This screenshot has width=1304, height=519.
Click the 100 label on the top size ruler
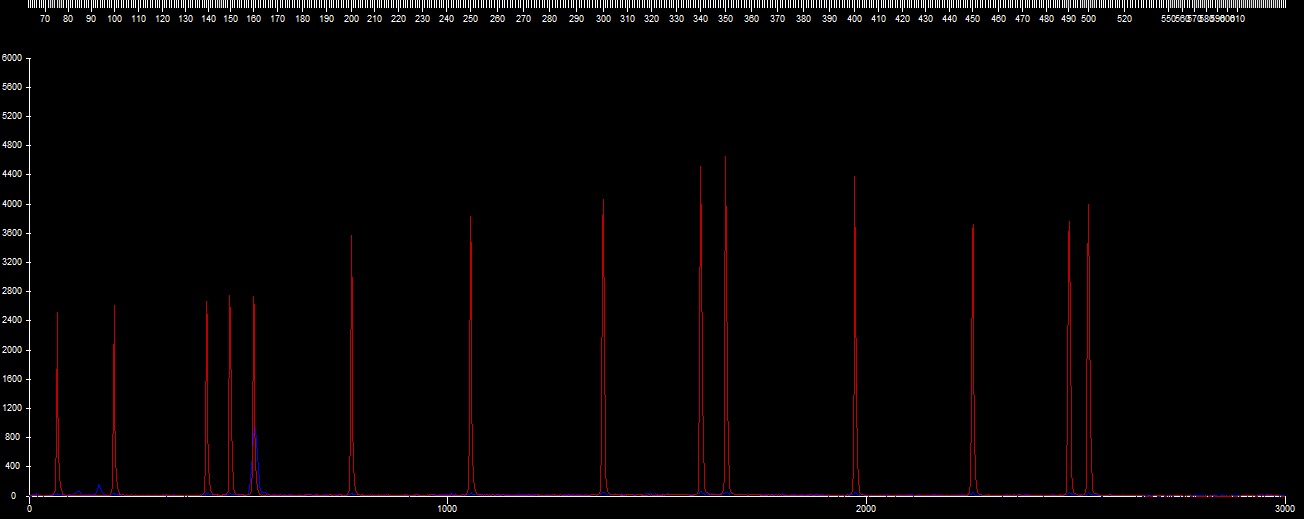point(114,18)
